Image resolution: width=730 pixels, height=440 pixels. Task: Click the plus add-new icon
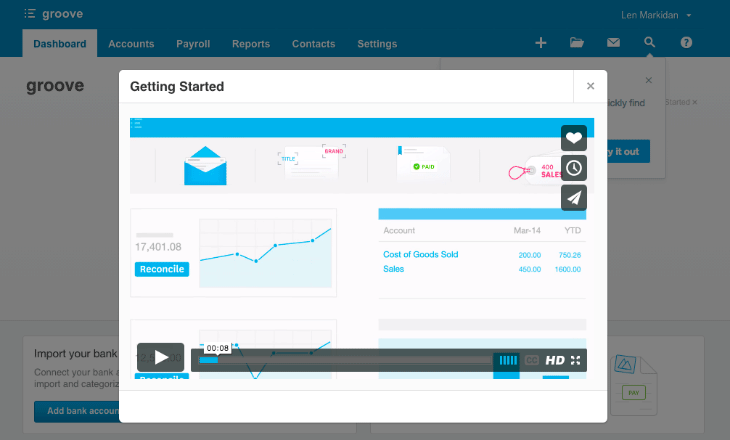[x=541, y=43]
